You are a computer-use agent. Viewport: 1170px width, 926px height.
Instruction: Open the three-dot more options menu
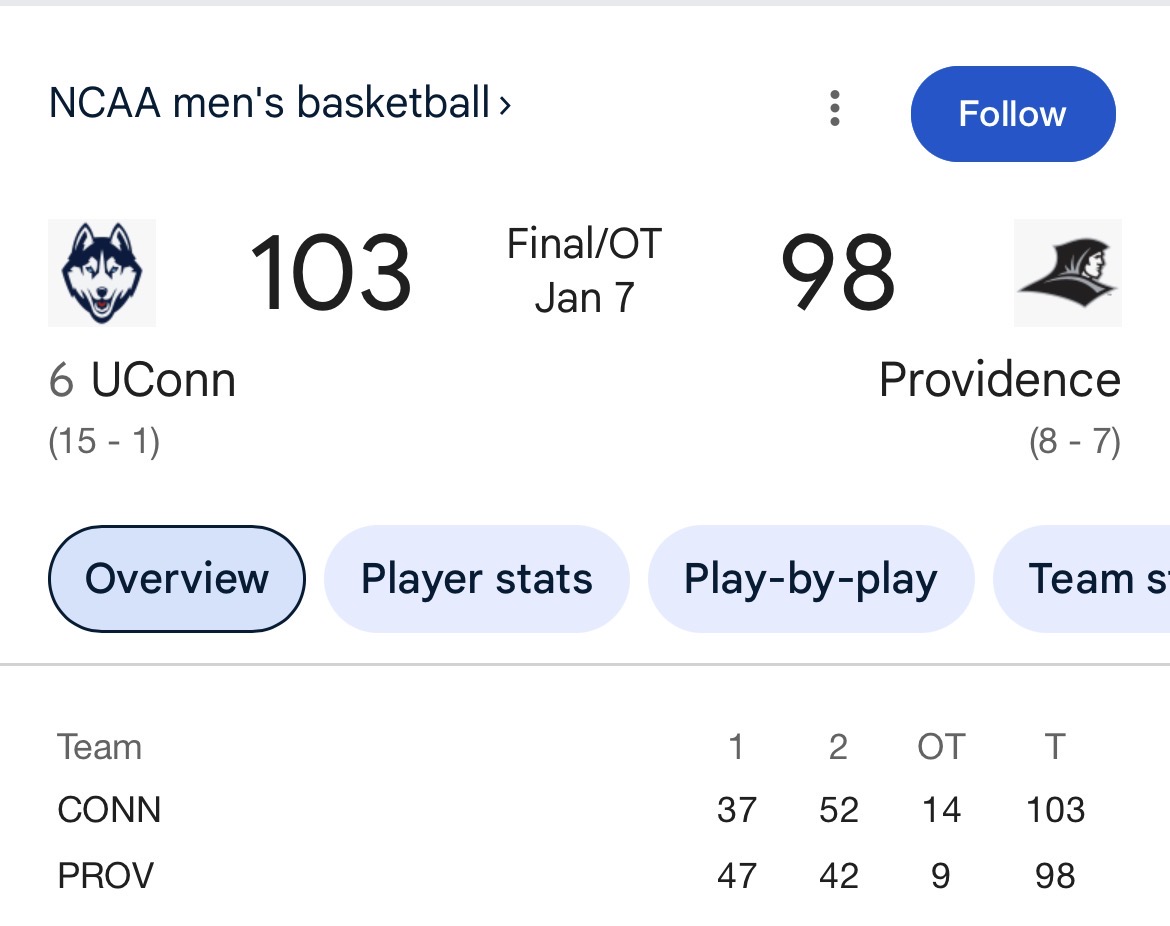[x=835, y=108]
